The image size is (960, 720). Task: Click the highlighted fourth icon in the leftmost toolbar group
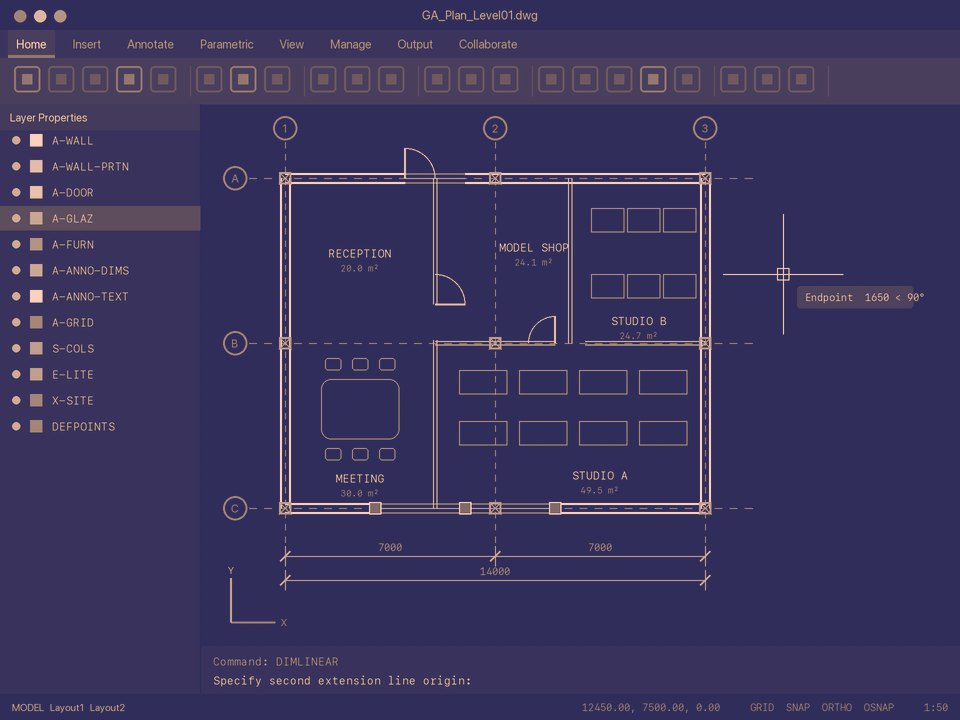[x=129, y=79]
